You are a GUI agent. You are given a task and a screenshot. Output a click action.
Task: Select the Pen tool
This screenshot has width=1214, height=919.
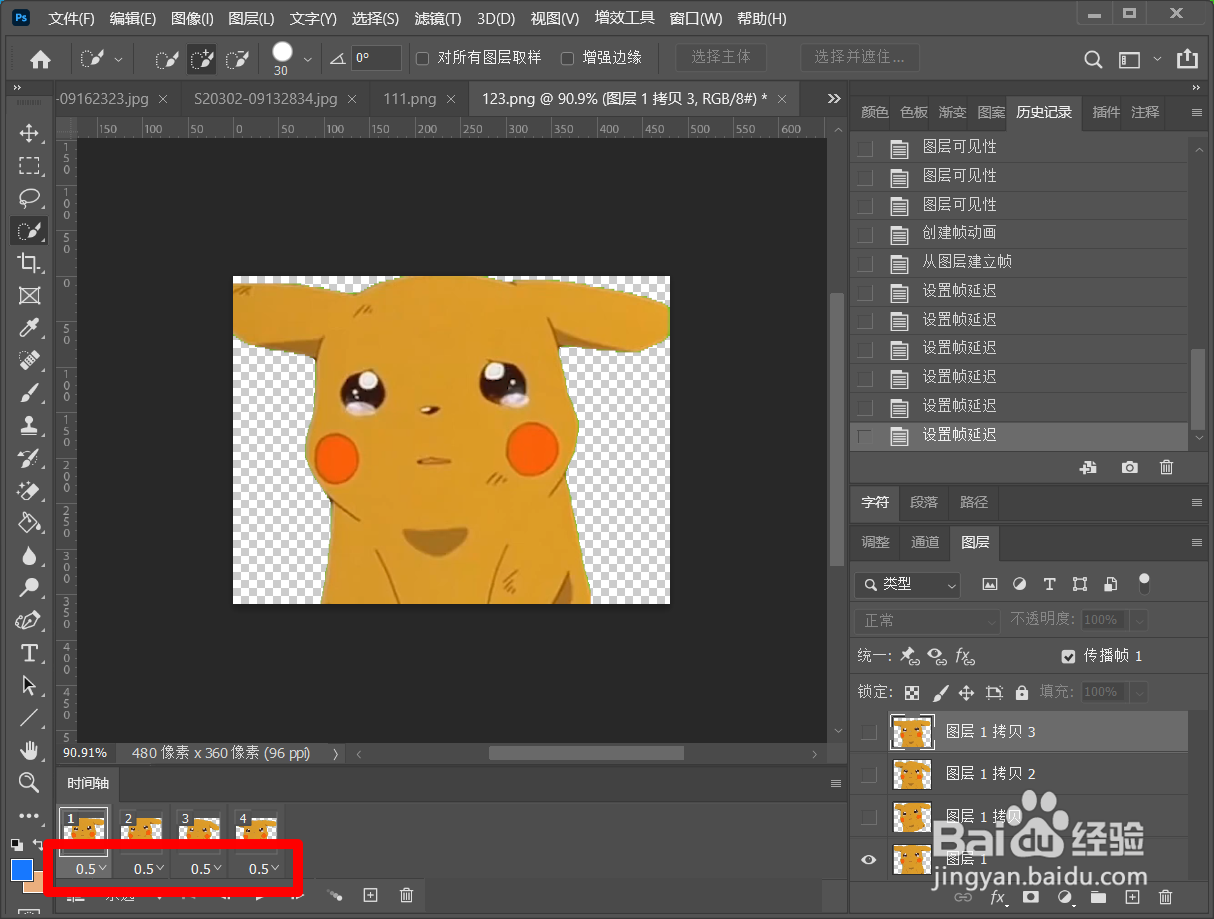coord(29,620)
